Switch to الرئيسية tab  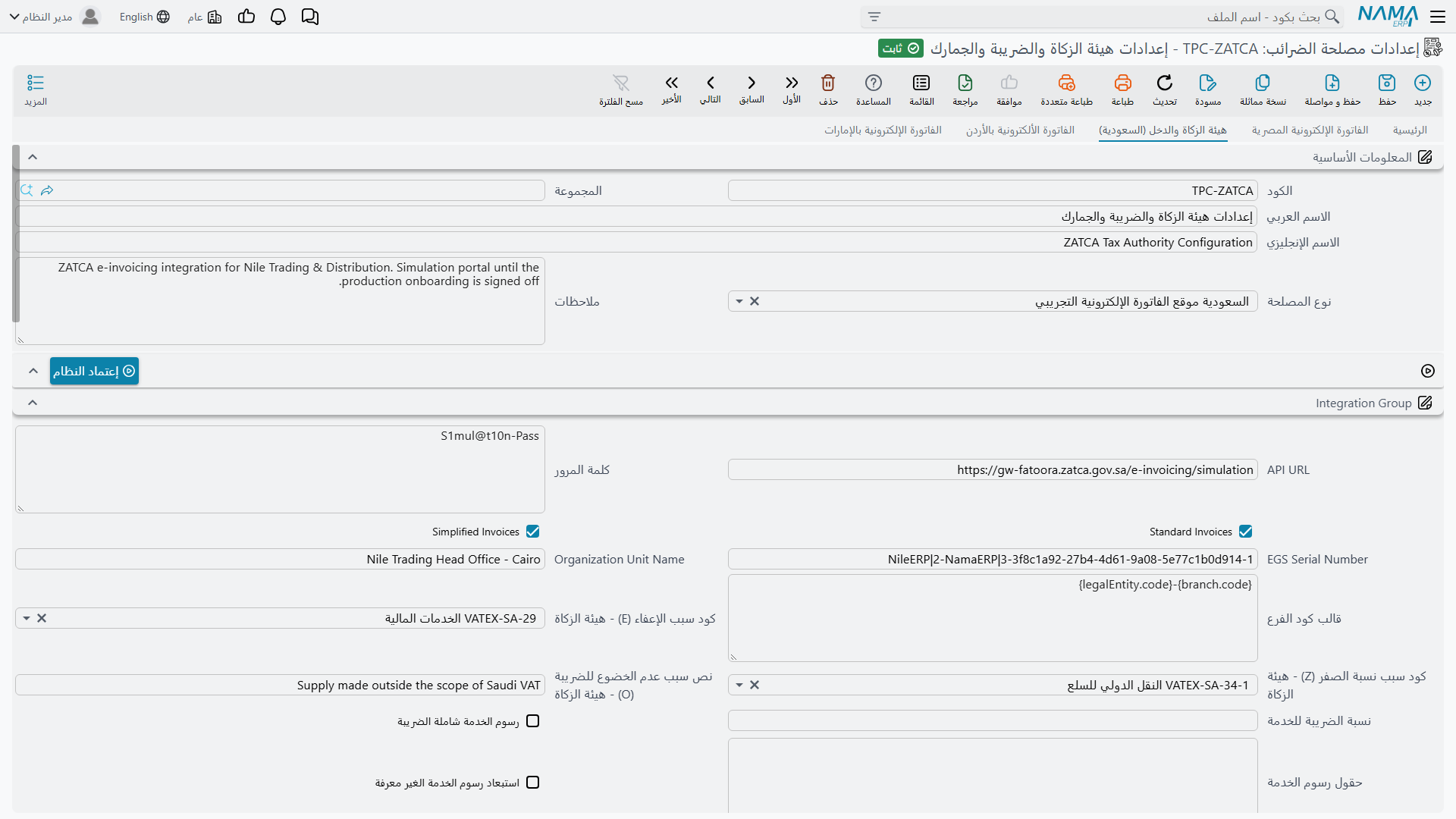click(1410, 130)
